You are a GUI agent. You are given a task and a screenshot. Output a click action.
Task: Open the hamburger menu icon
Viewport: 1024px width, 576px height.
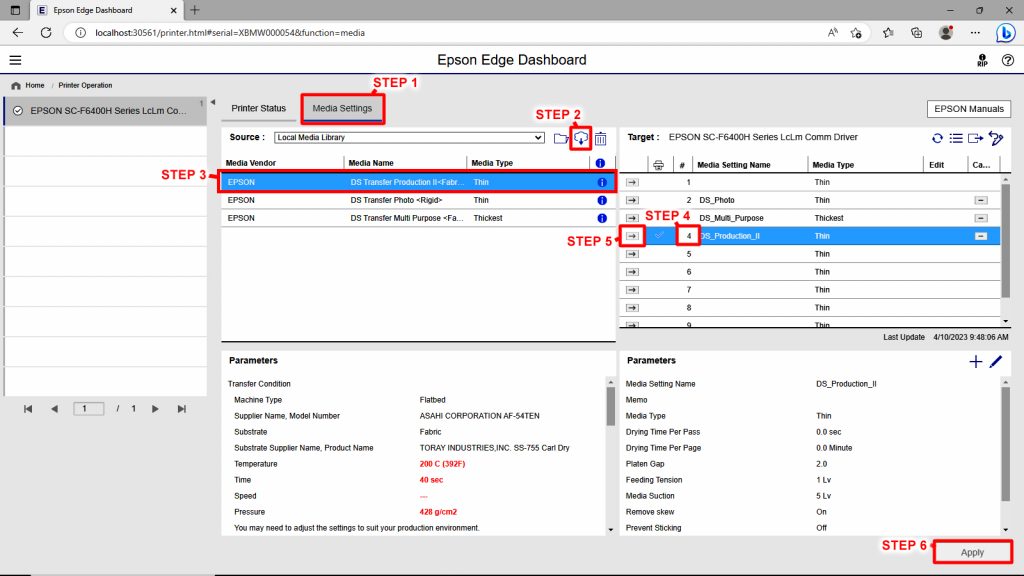click(15, 60)
